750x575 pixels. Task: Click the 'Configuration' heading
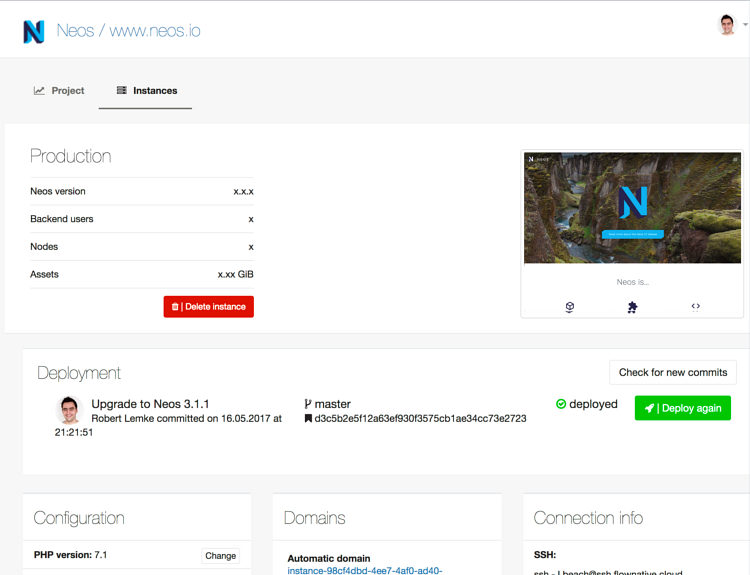click(x=79, y=518)
